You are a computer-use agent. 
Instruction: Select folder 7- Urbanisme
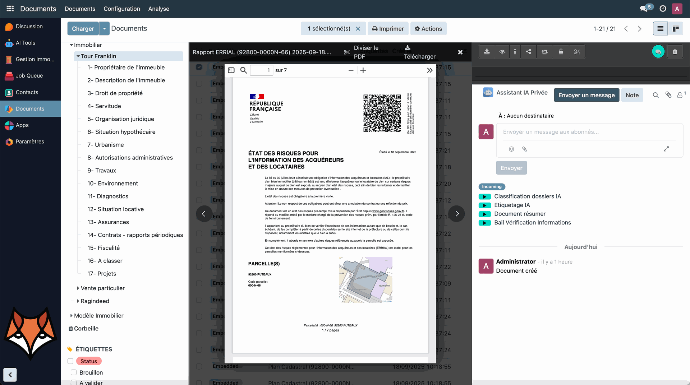point(106,145)
